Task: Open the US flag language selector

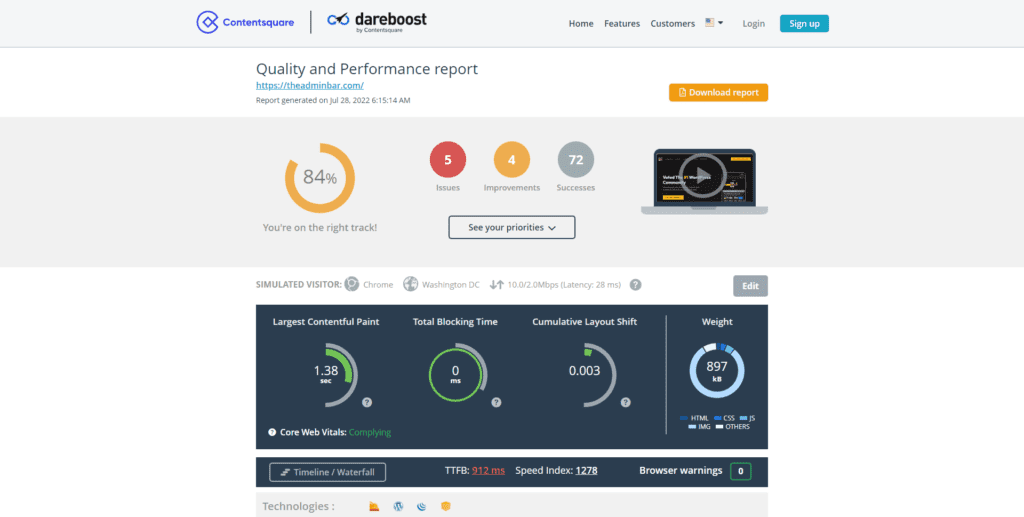Action: [714, 23]
